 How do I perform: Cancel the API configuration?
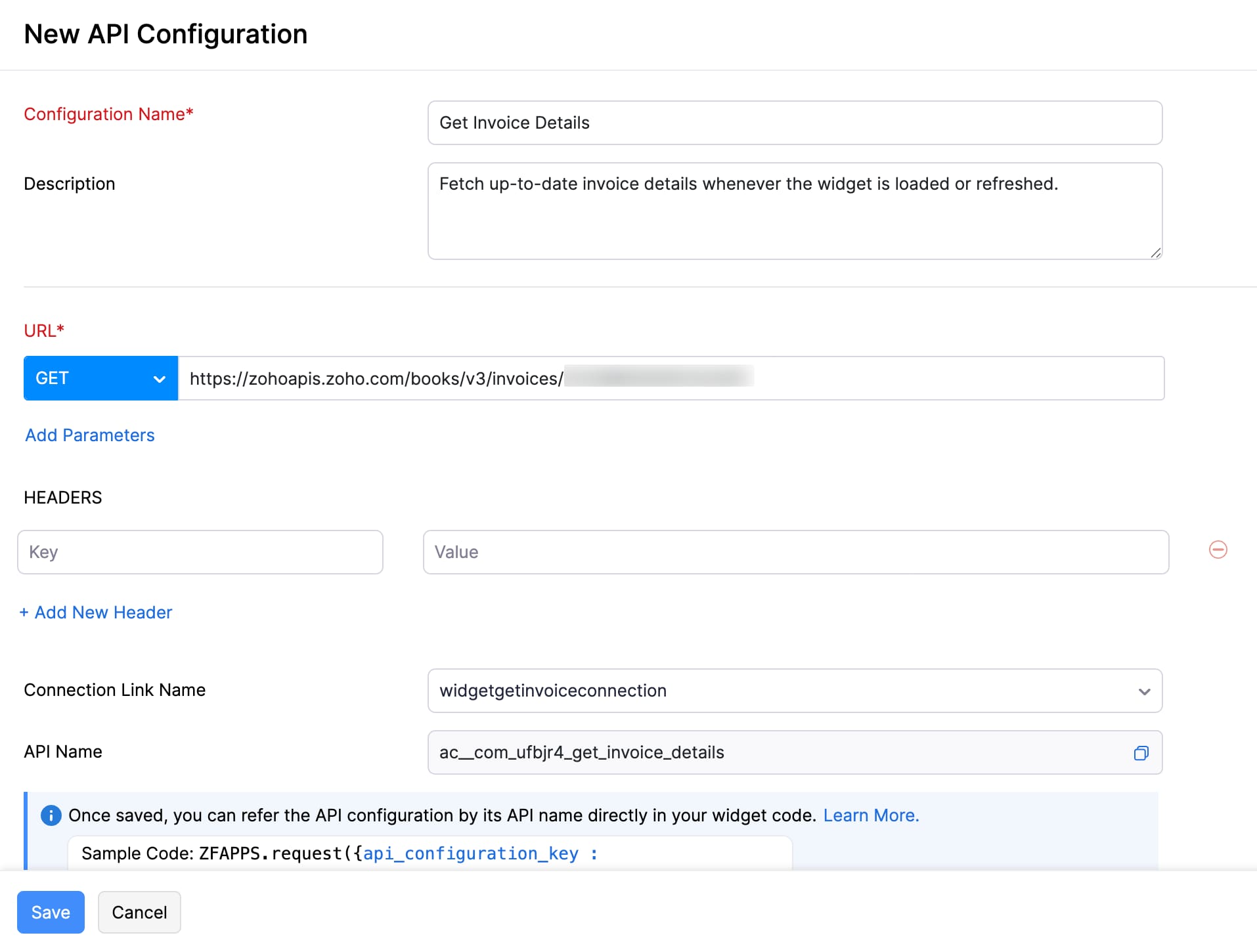pyautogui.click(x=139, y=912)
